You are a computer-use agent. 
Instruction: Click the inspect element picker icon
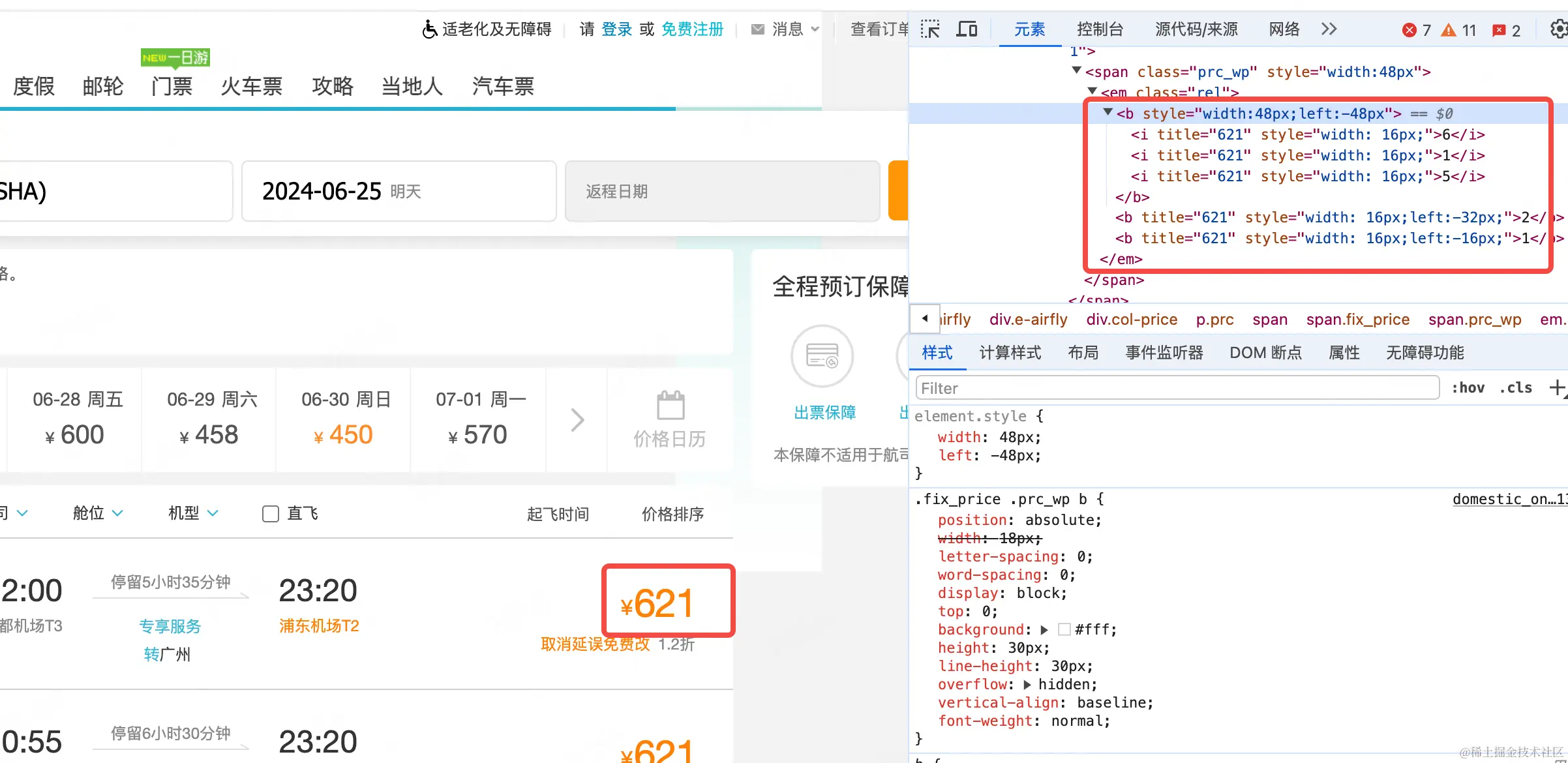(x=930, y=29)
